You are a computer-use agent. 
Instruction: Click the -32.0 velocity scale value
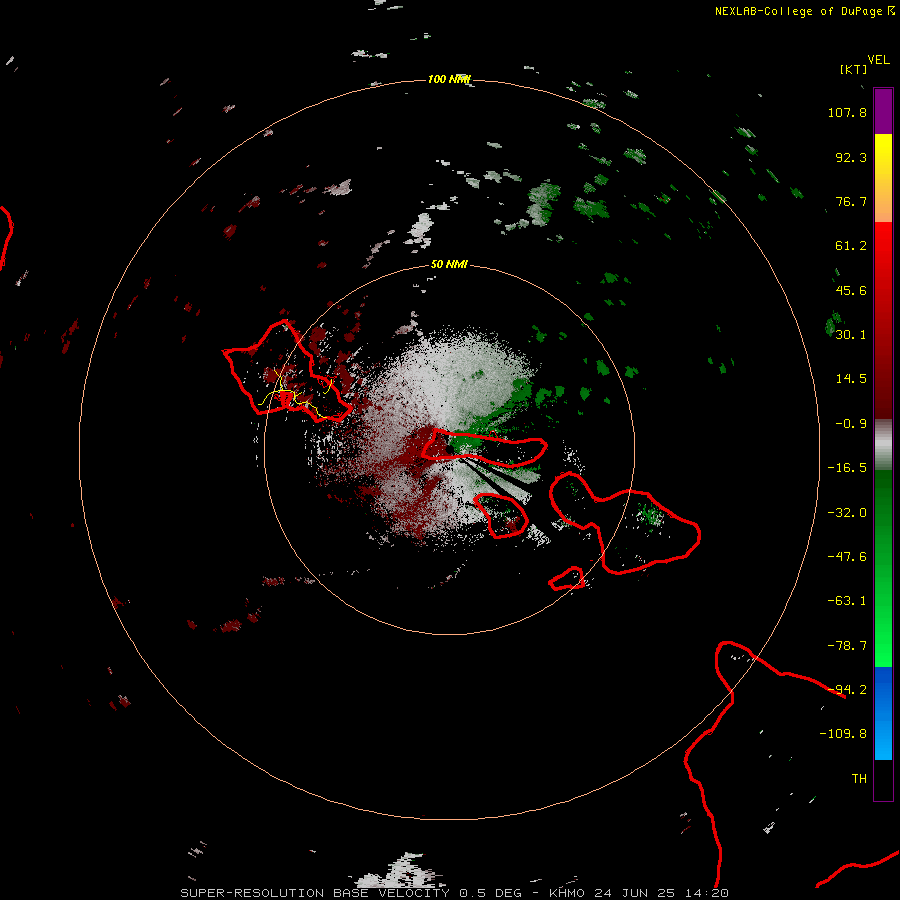847,513
